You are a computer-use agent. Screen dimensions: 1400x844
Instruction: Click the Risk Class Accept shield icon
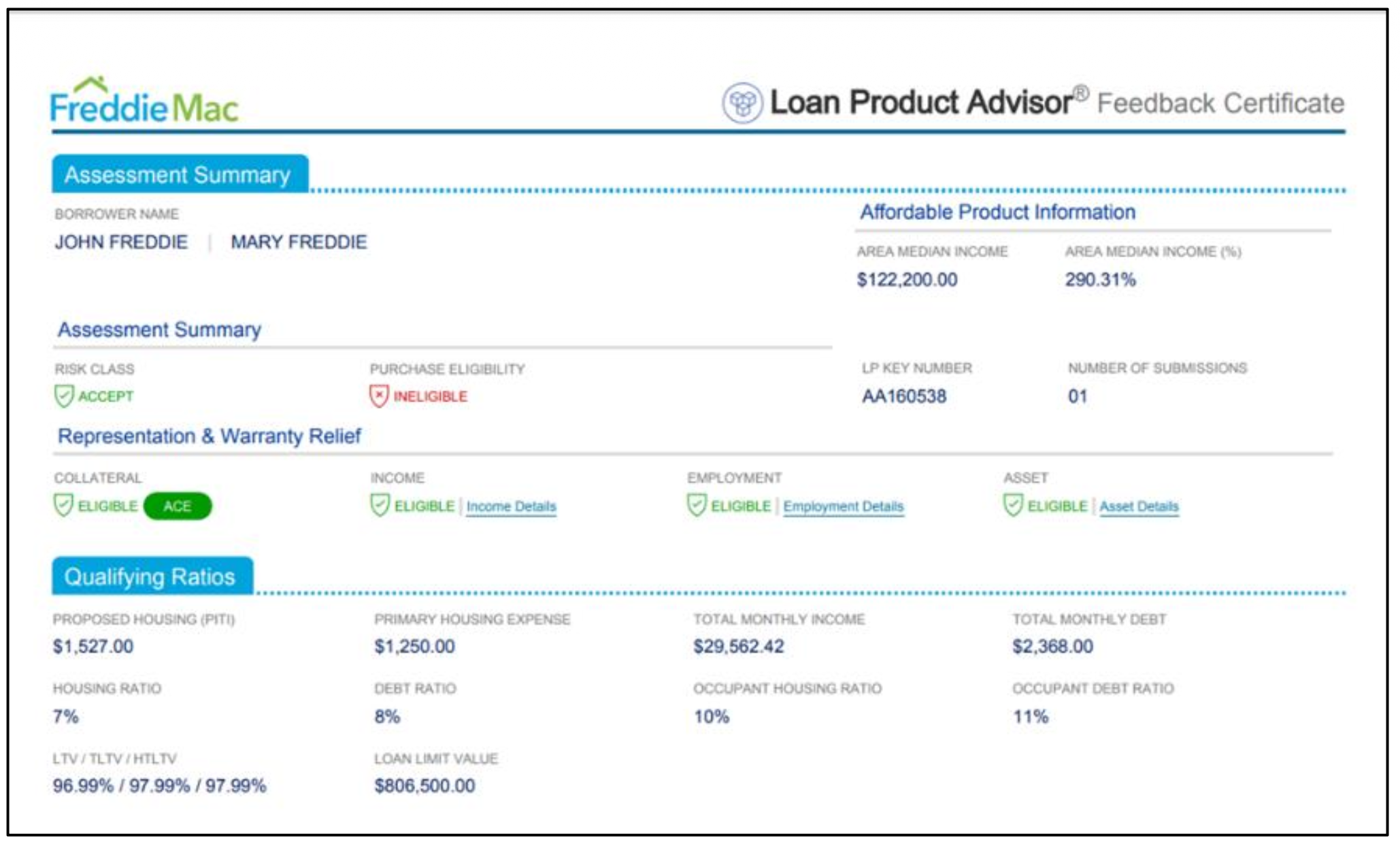64,396
